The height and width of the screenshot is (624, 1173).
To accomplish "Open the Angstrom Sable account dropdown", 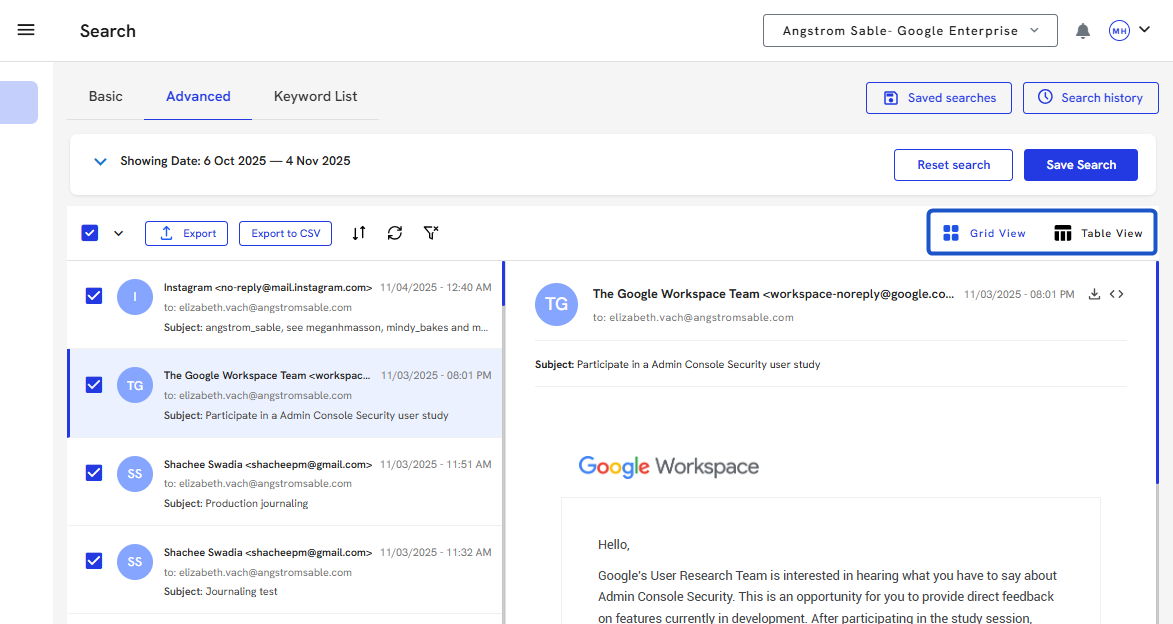I will pyautogui.click(x=909, y=31).
